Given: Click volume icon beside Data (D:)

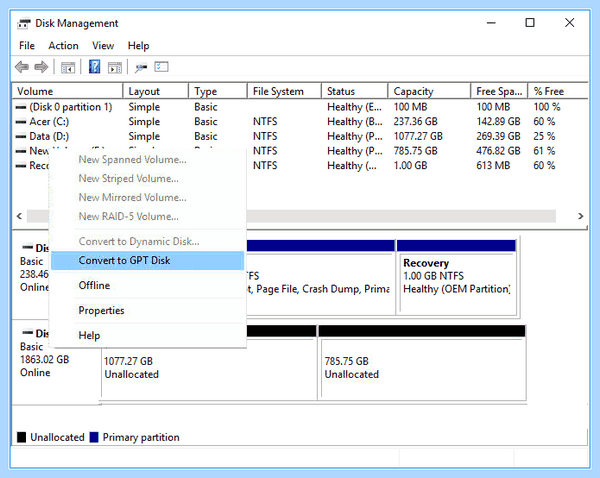Looking at the screenshot, I should 21,137.
